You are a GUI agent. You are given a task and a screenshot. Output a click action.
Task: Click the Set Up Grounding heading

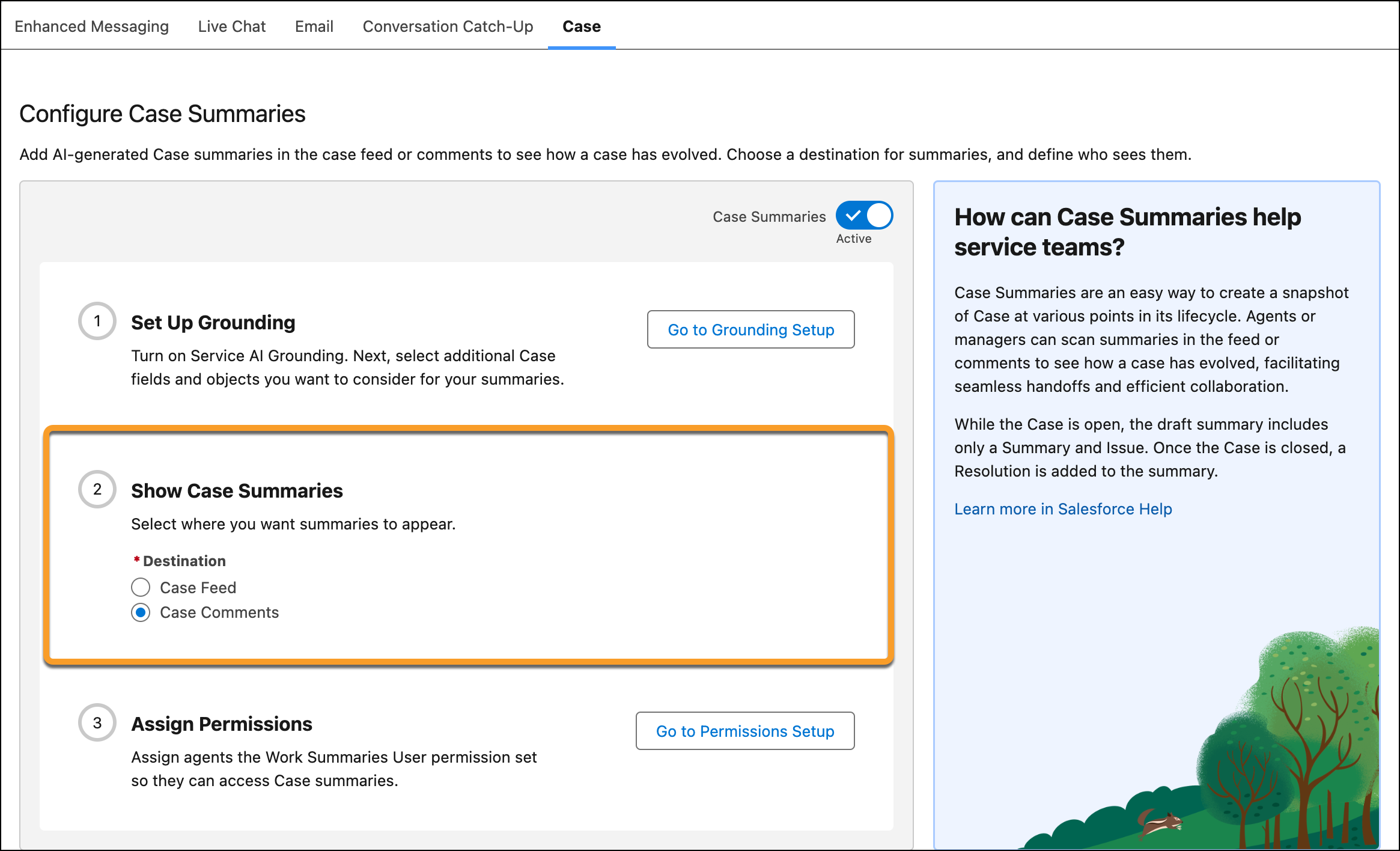pyautogui.click(x=213, y=323)
